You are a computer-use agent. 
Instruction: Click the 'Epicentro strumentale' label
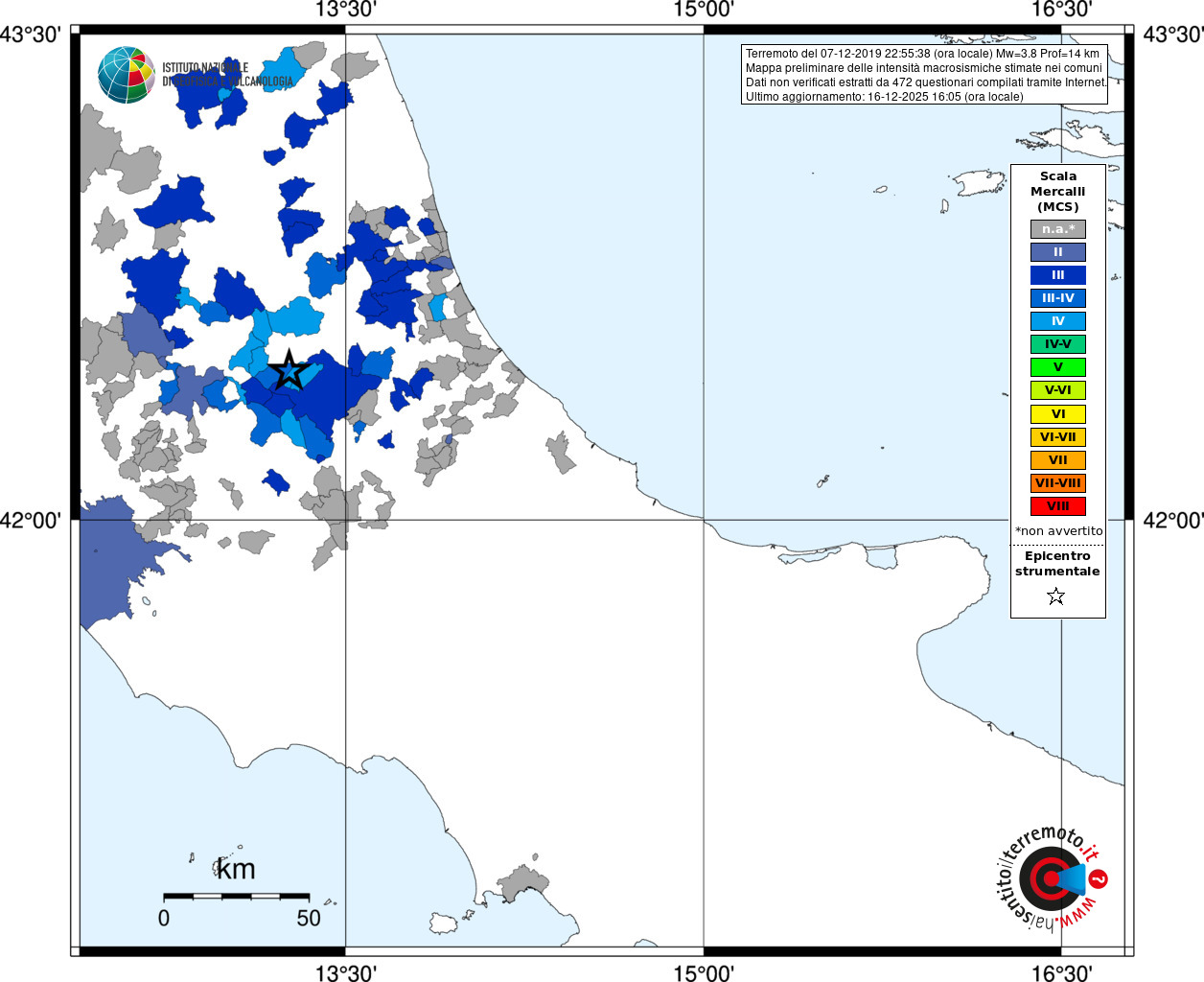[x=1057, y=564]
